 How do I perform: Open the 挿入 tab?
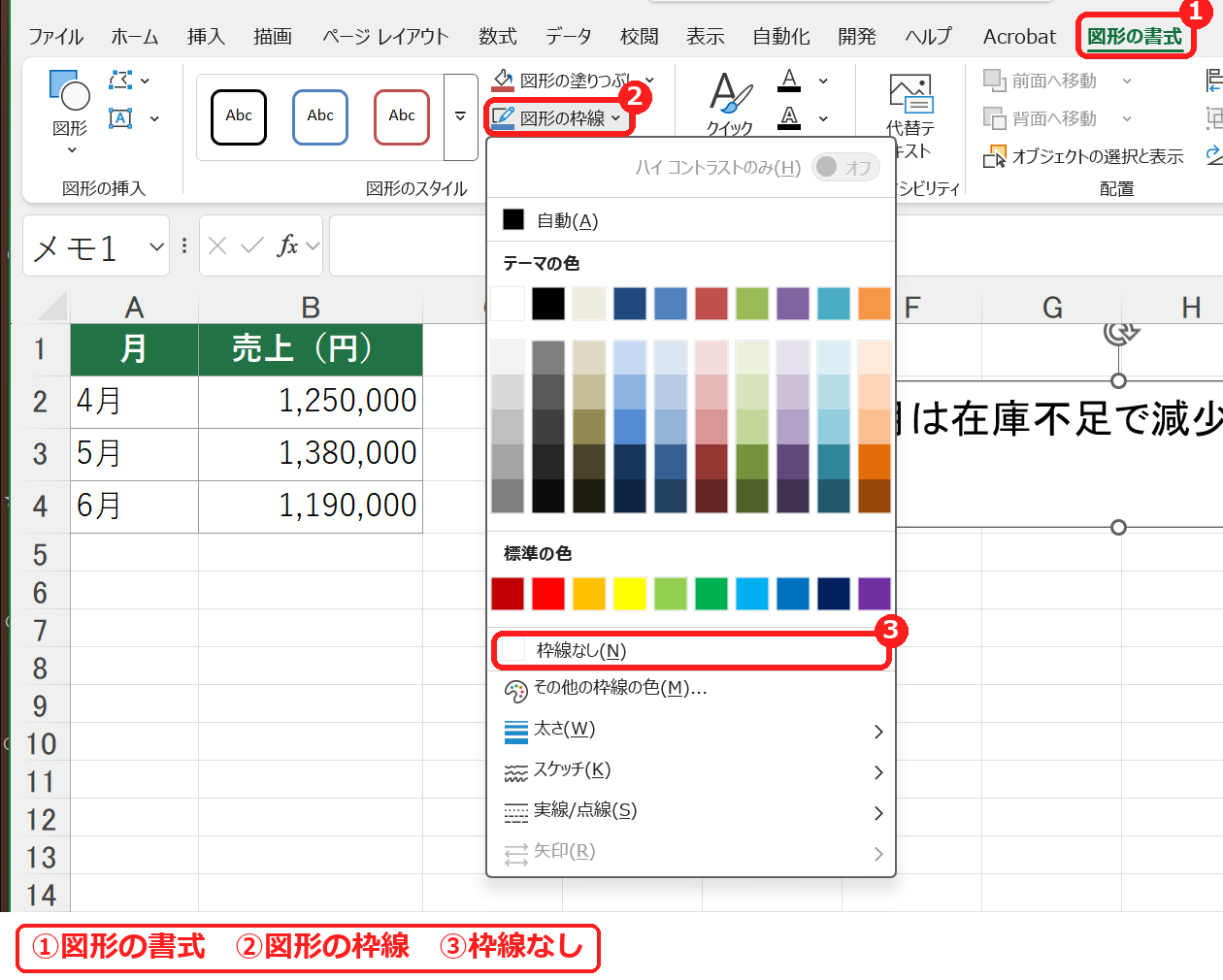point(206,37)
